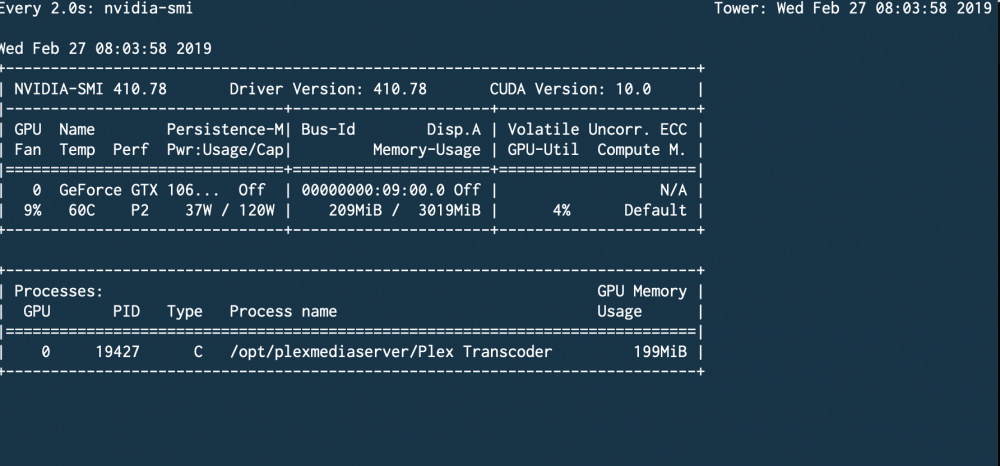Select 'CUDA Version: 10.0' text

[x=570, y=89]
